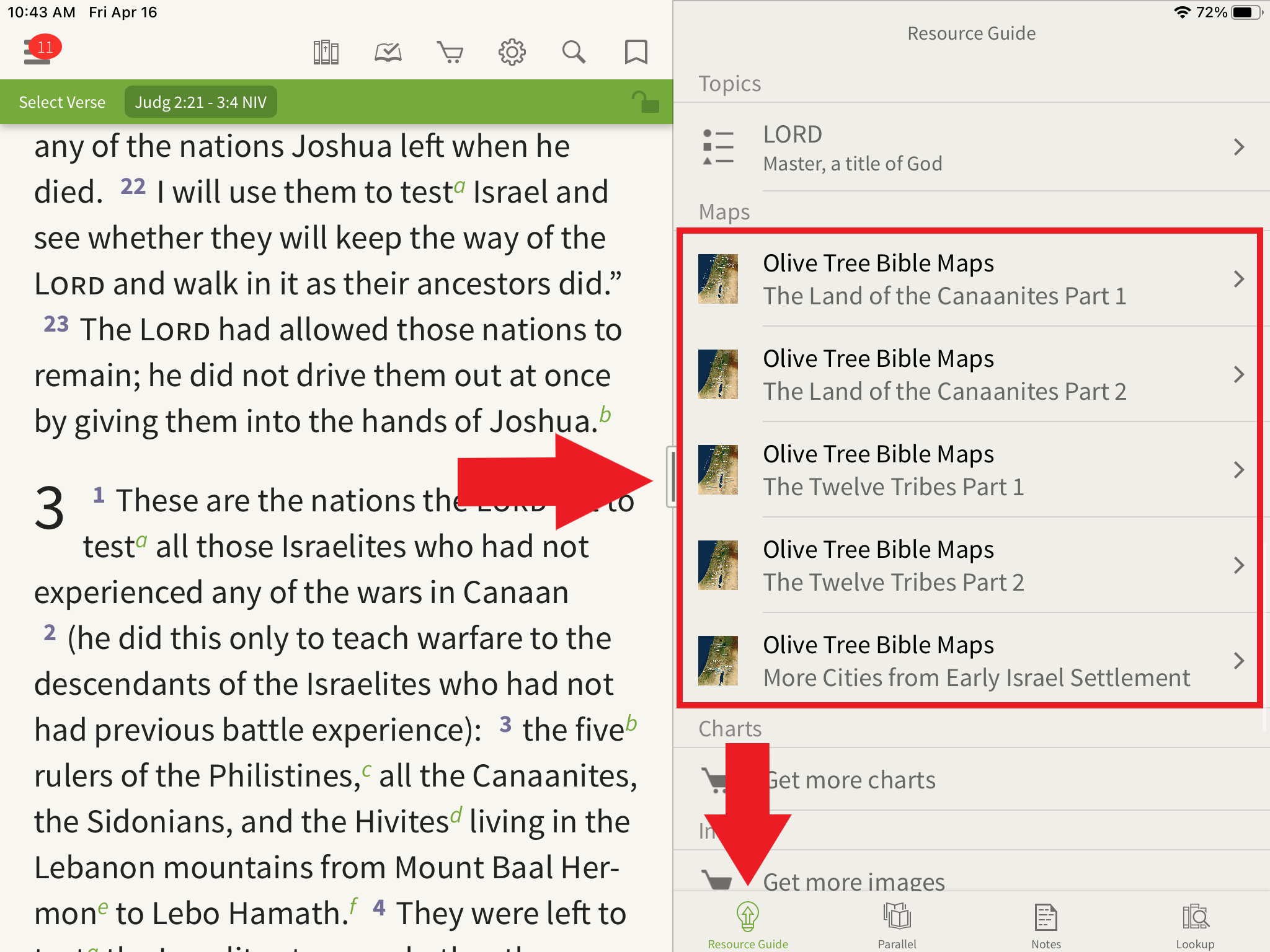
Task: Open the hamburger menu with 11 badge
Action: 38,52
